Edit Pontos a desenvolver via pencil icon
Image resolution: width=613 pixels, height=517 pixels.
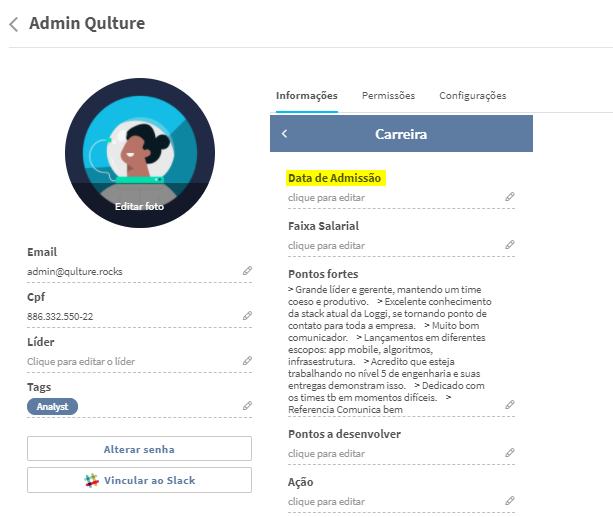[x=510, y=453]
